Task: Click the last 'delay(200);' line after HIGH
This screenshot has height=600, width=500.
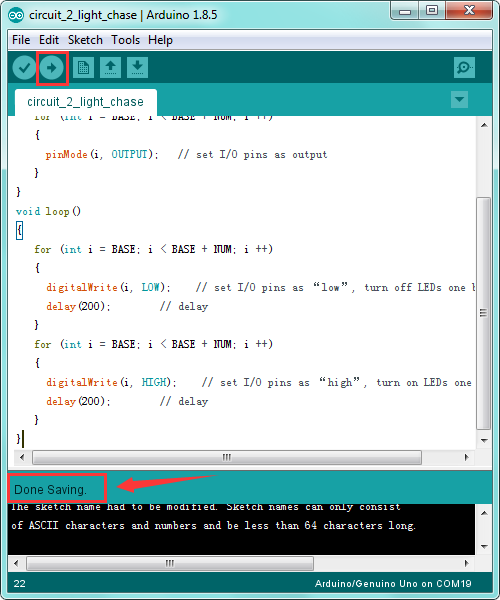Action: pos(78,401)
